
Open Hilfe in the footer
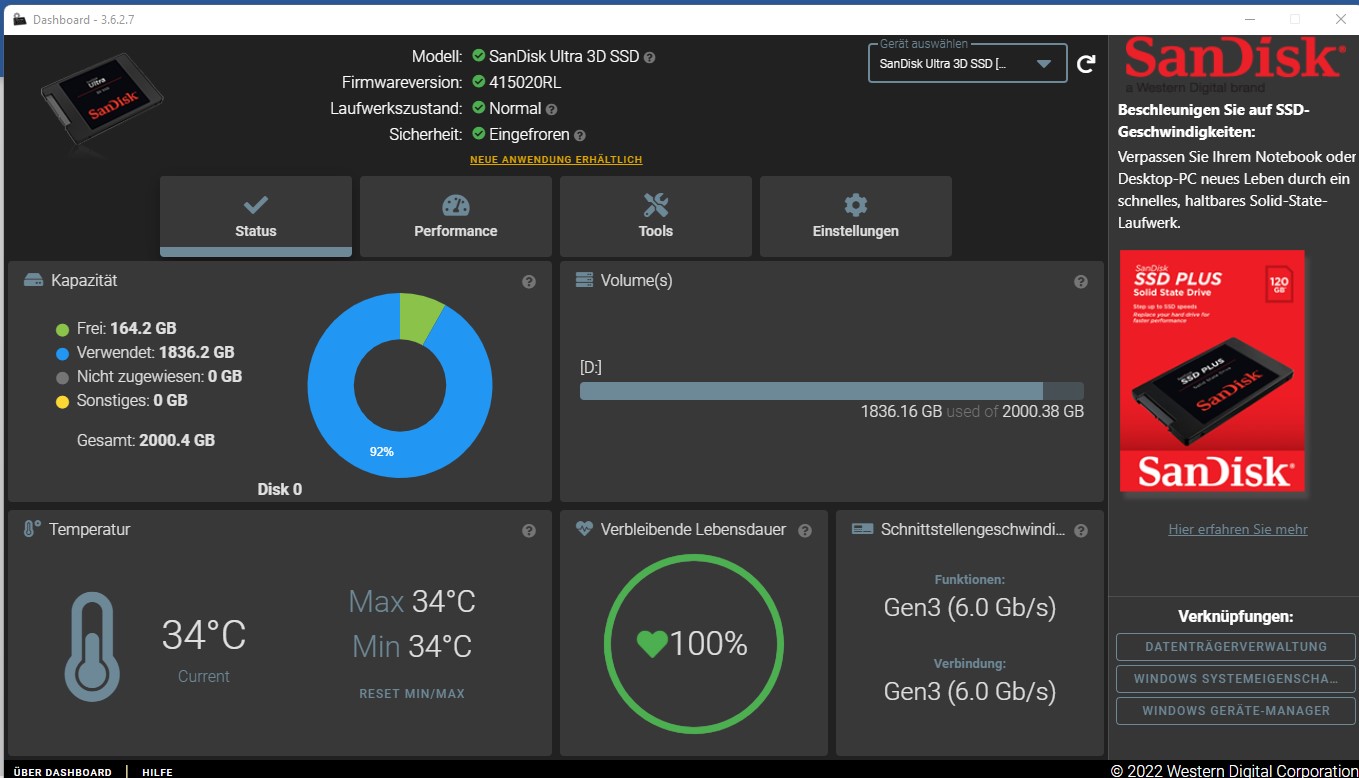pyautogui.click(x=158, y=772)
